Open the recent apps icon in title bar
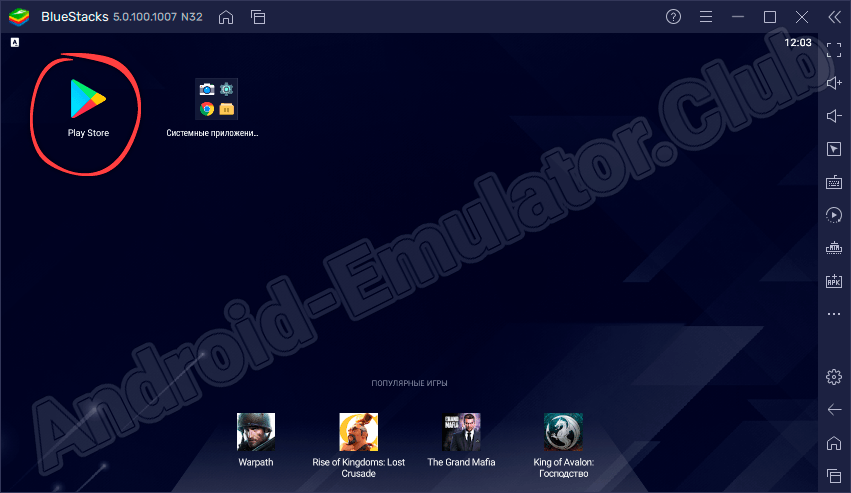The height and width of the screenshot is (493, 851). point(257,17)
